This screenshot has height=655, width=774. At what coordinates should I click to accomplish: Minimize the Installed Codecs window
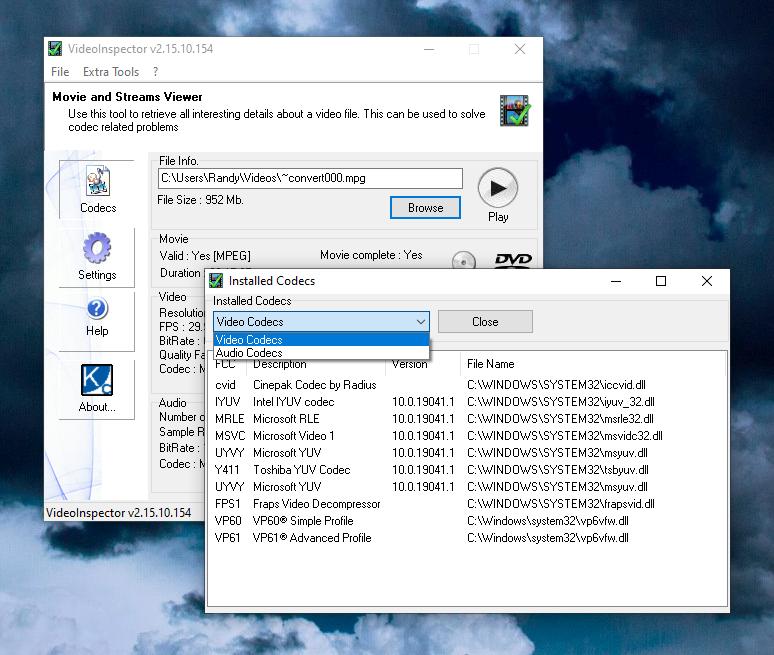point(616,281)
